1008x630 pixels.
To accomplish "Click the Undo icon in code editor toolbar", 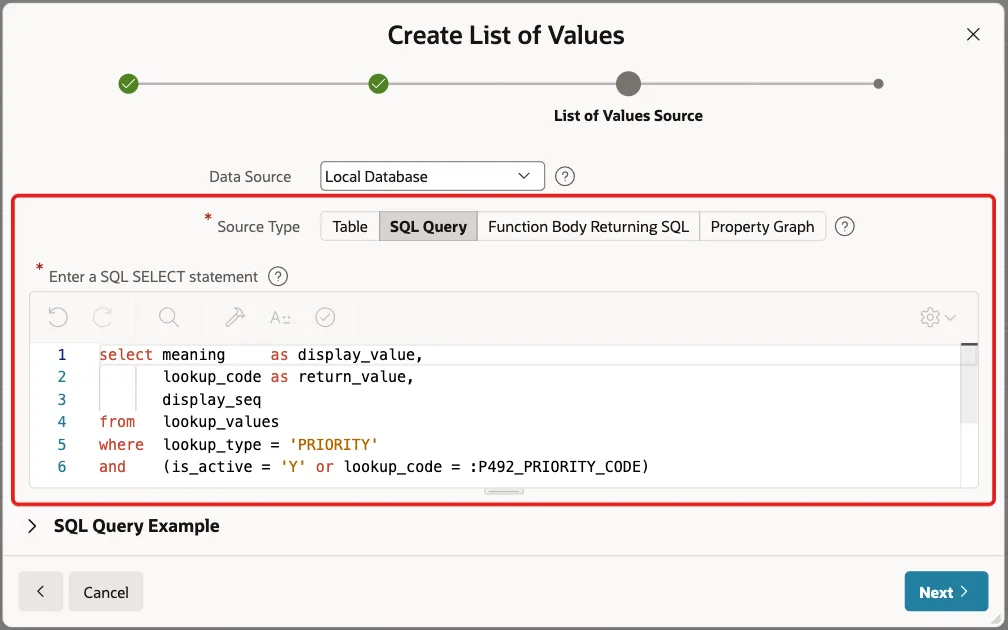I will [x=58, y=317].
